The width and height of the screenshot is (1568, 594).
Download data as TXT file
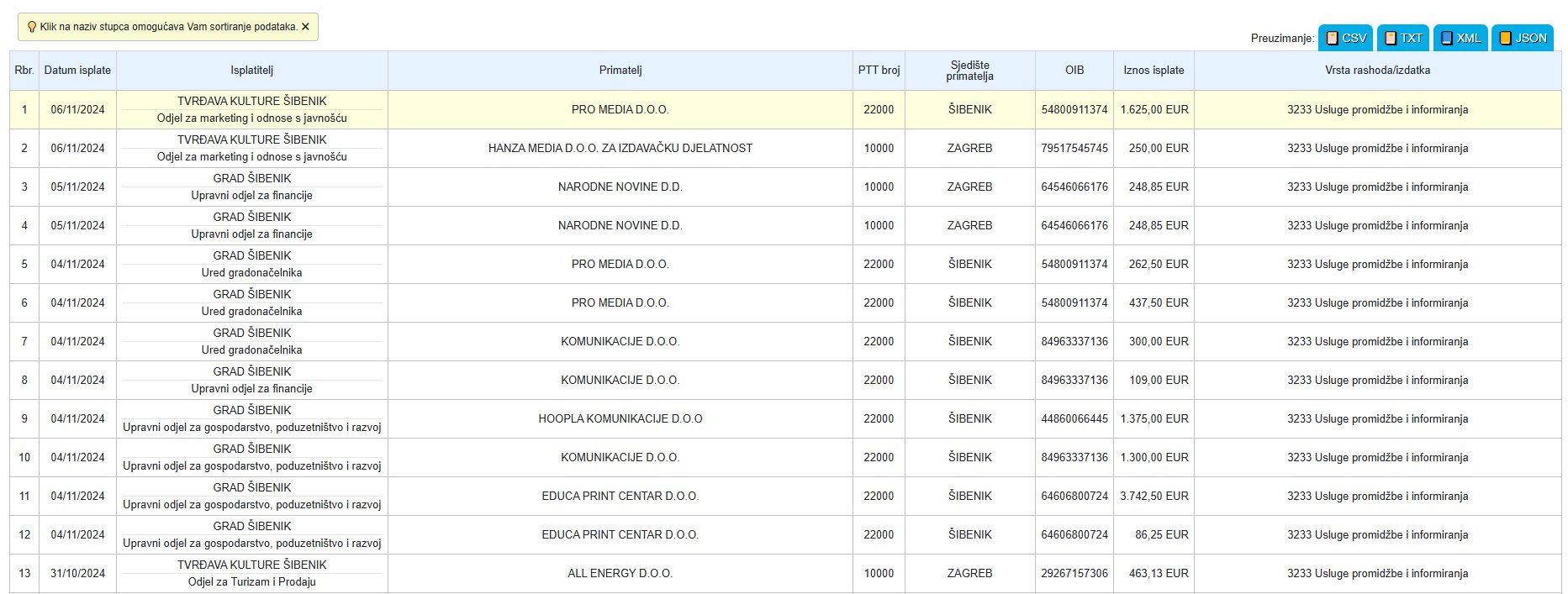point(1403,38)
